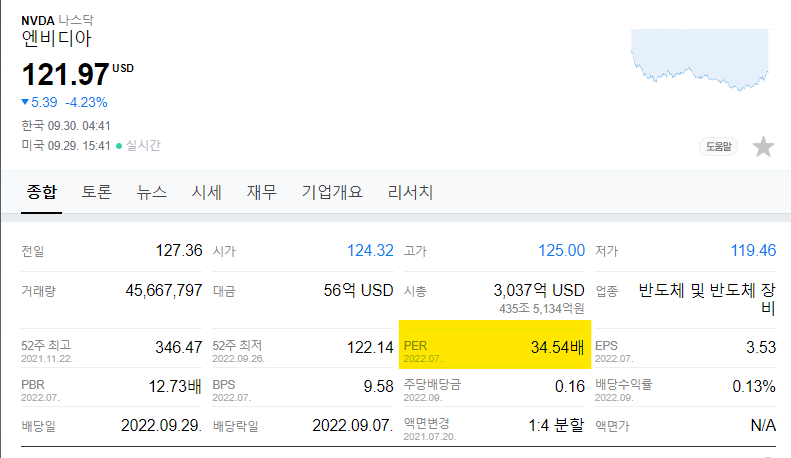
Task: Select the 액면변경 value 1:4 분할
Action: point(556,425)
